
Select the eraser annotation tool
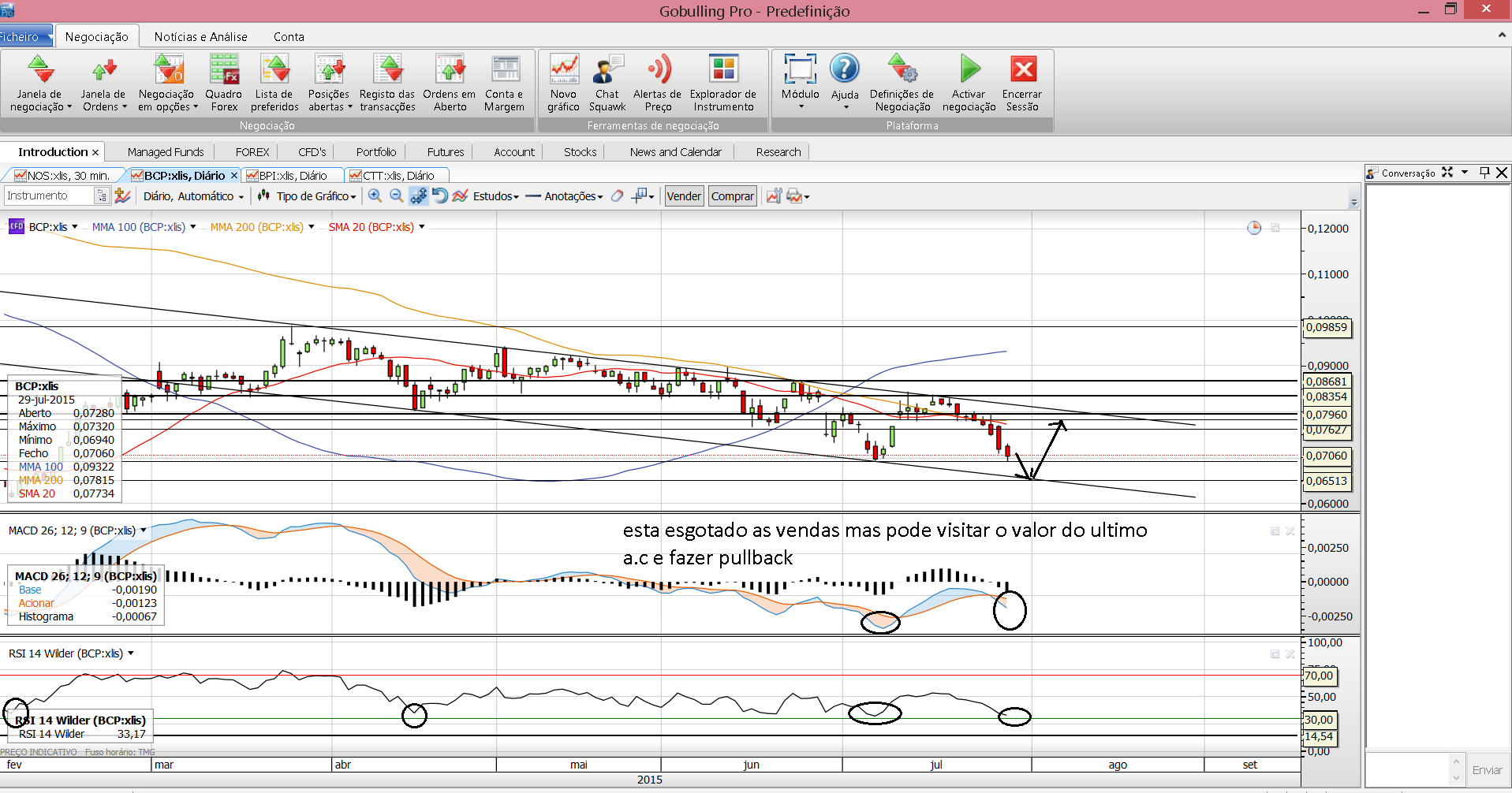(x=617, y=195)
